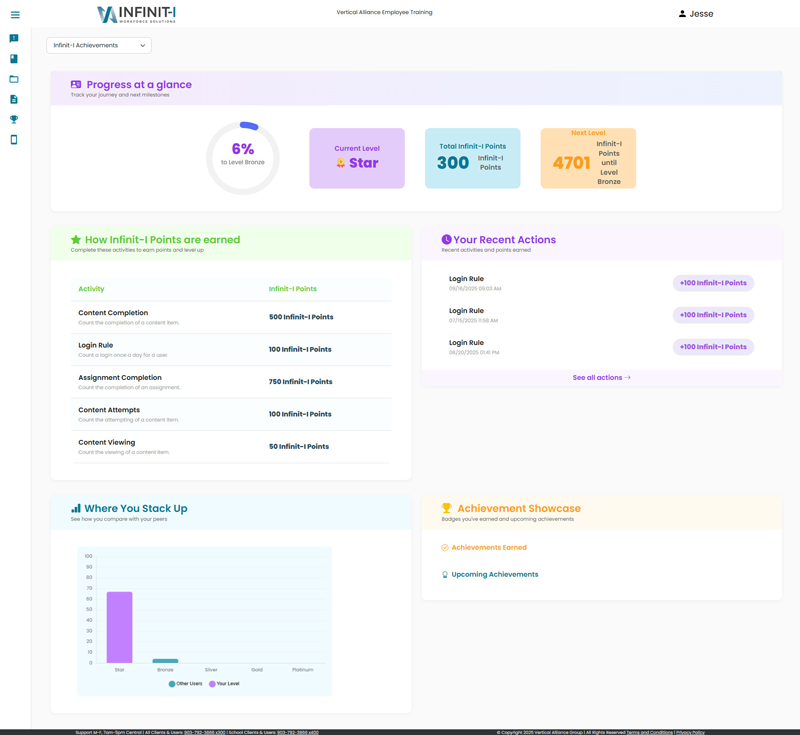The image size is (800, 735).
Task: Open the book icon in sidebar
Action: (x=14, y=59)
